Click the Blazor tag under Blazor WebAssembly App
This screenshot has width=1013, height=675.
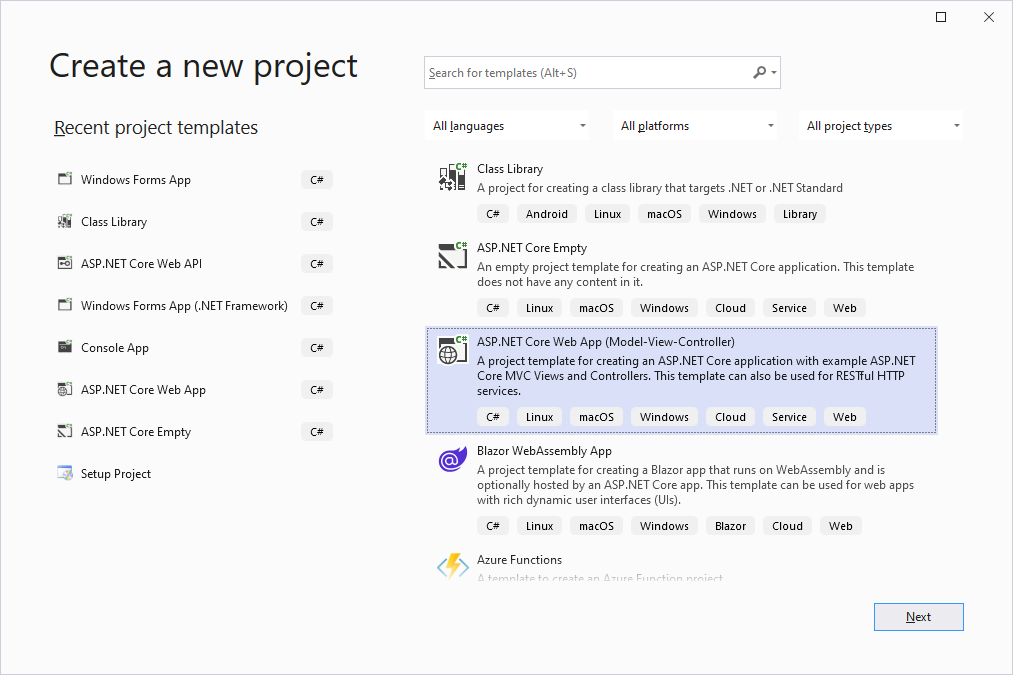[x=730, y=526]
